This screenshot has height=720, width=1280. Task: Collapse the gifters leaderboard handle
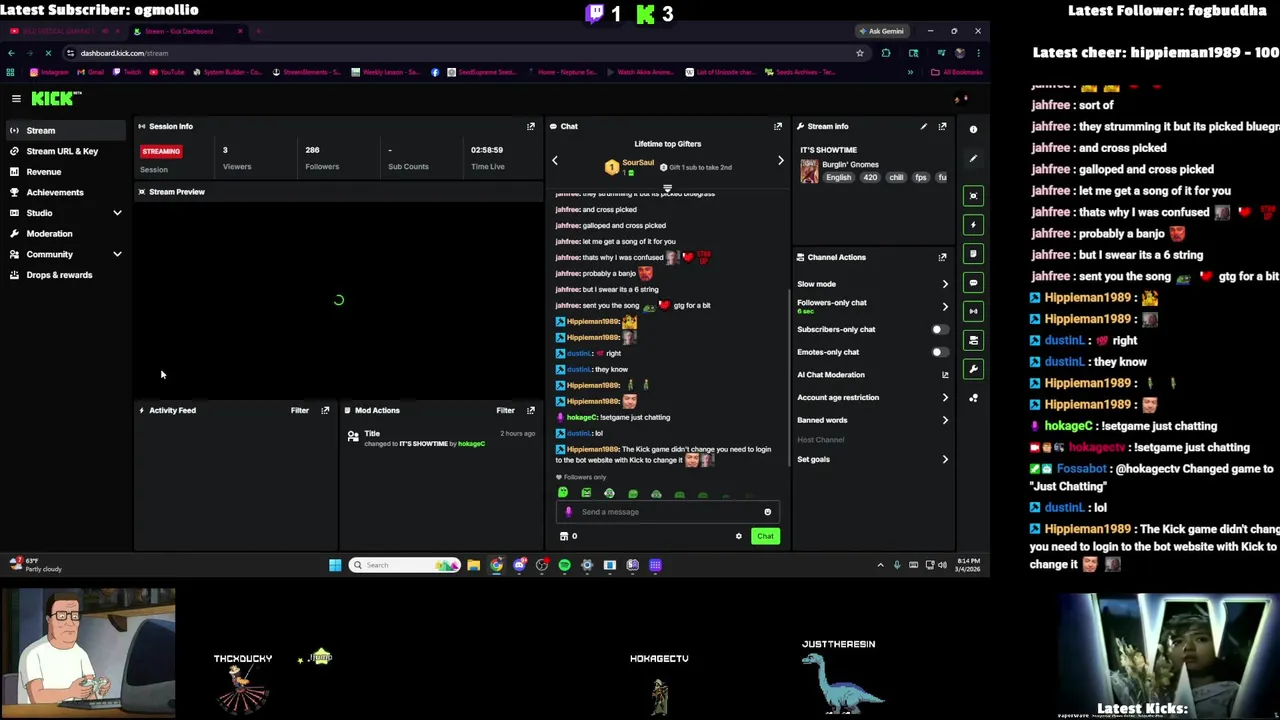click(x=667, y=187)
